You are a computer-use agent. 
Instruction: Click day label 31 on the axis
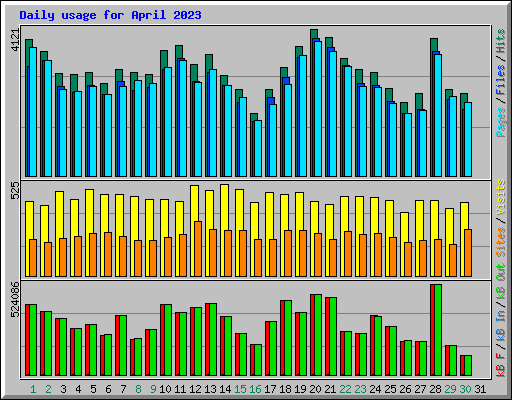(x=480, y=389)
